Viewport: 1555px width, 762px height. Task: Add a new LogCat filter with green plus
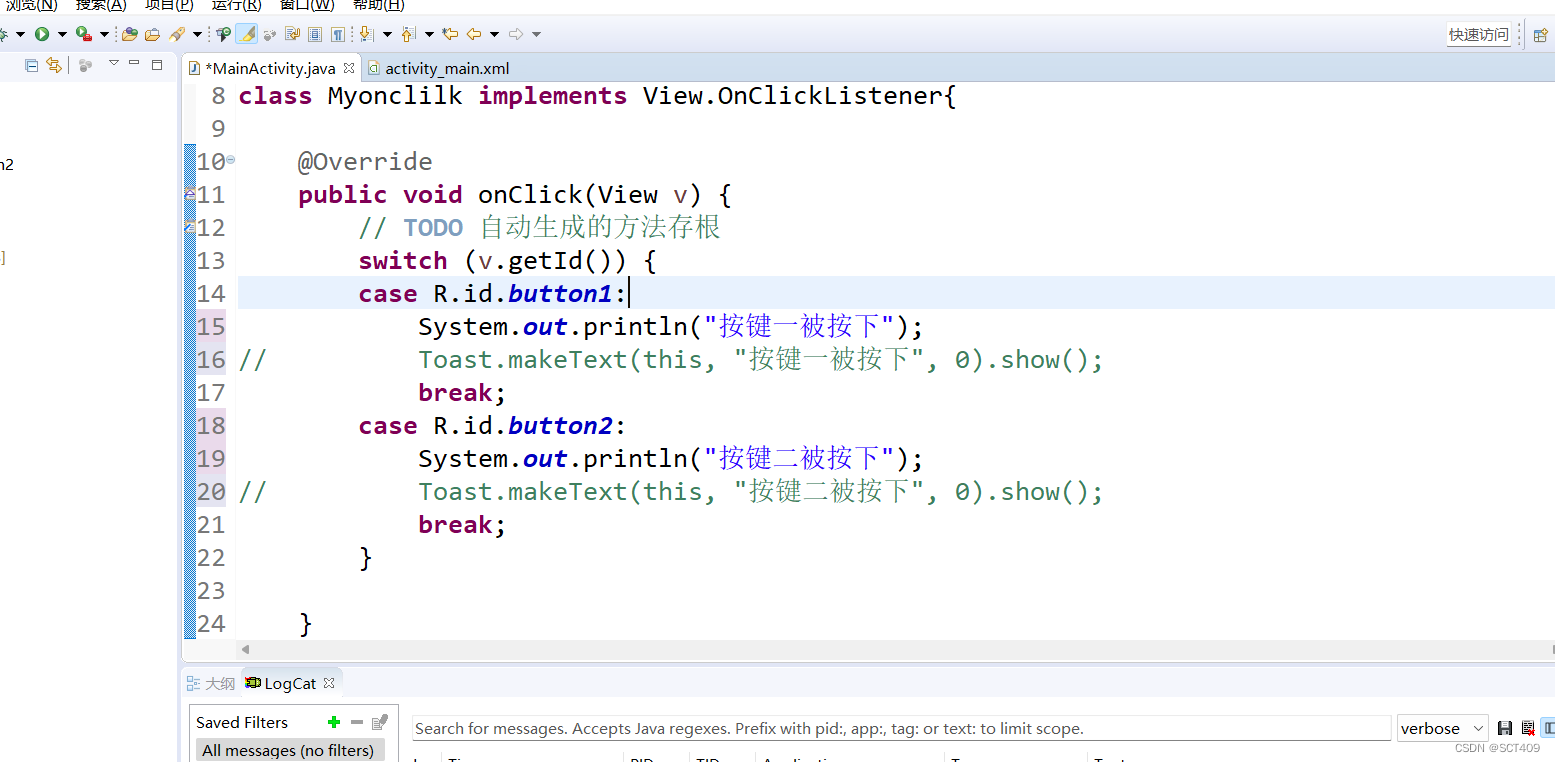click(334, 722)
